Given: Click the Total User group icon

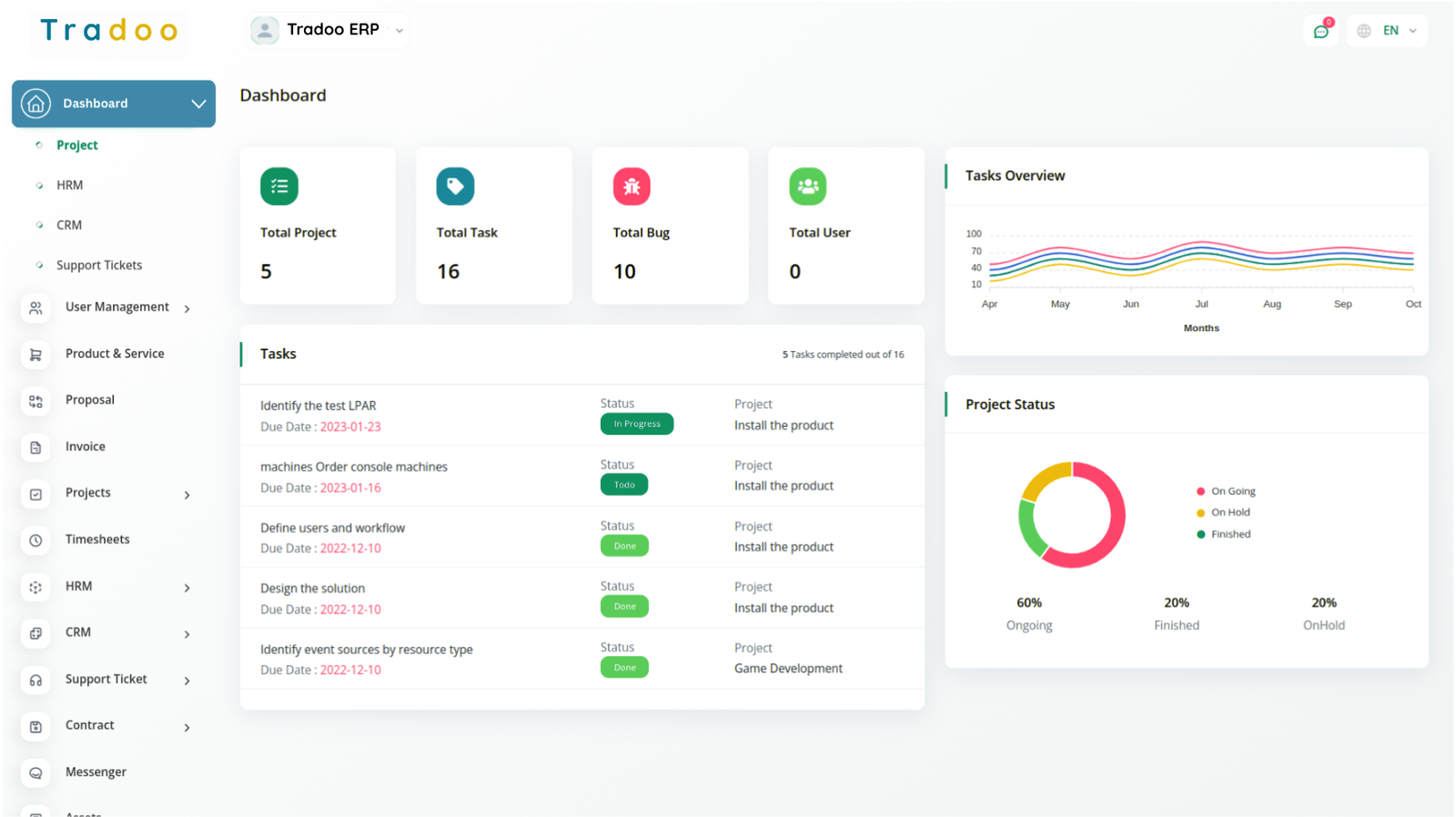Looking at the screenshot, I should (x=807, y=187).
